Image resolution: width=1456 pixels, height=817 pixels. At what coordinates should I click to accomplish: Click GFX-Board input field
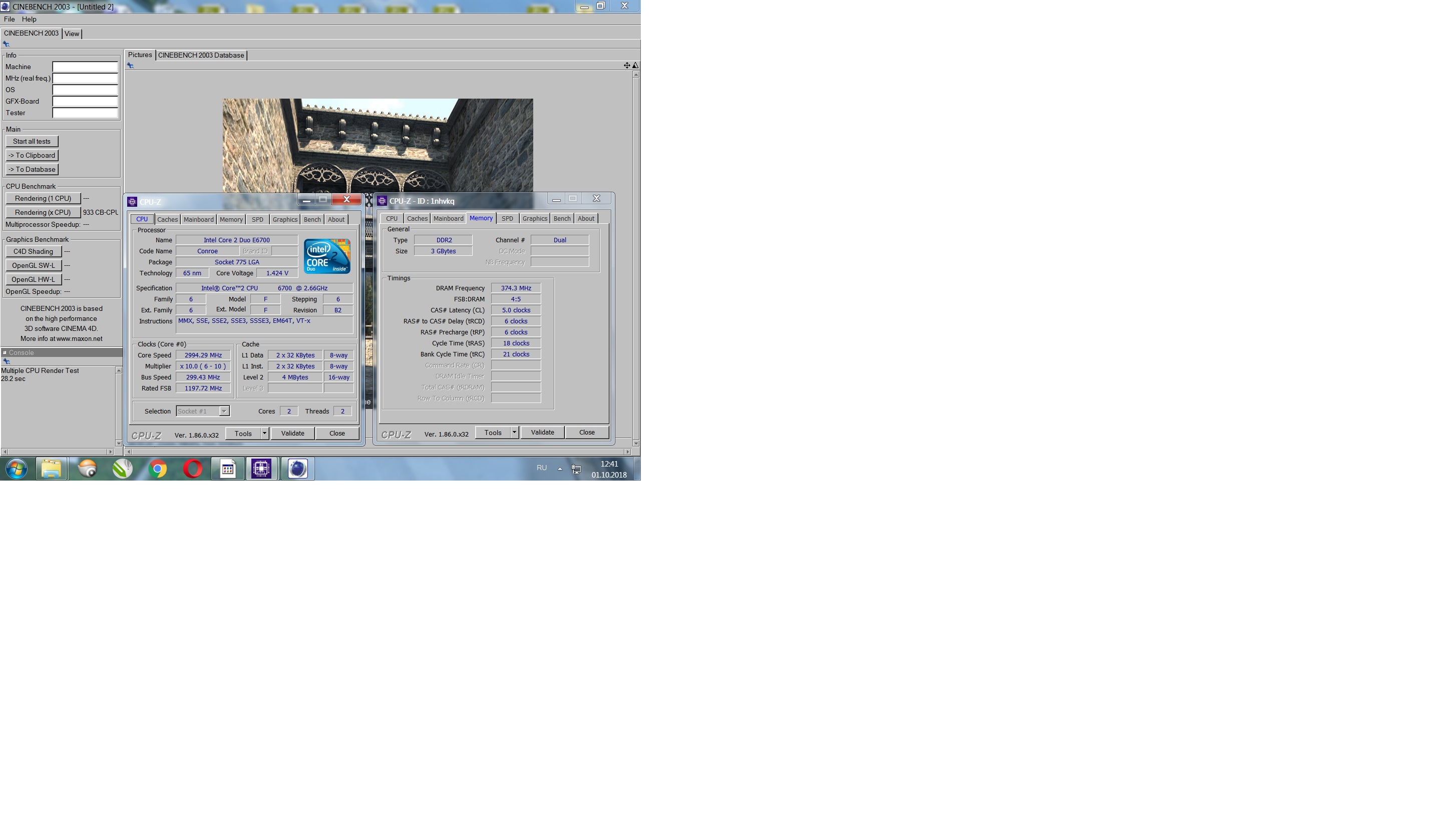point(85,102)
